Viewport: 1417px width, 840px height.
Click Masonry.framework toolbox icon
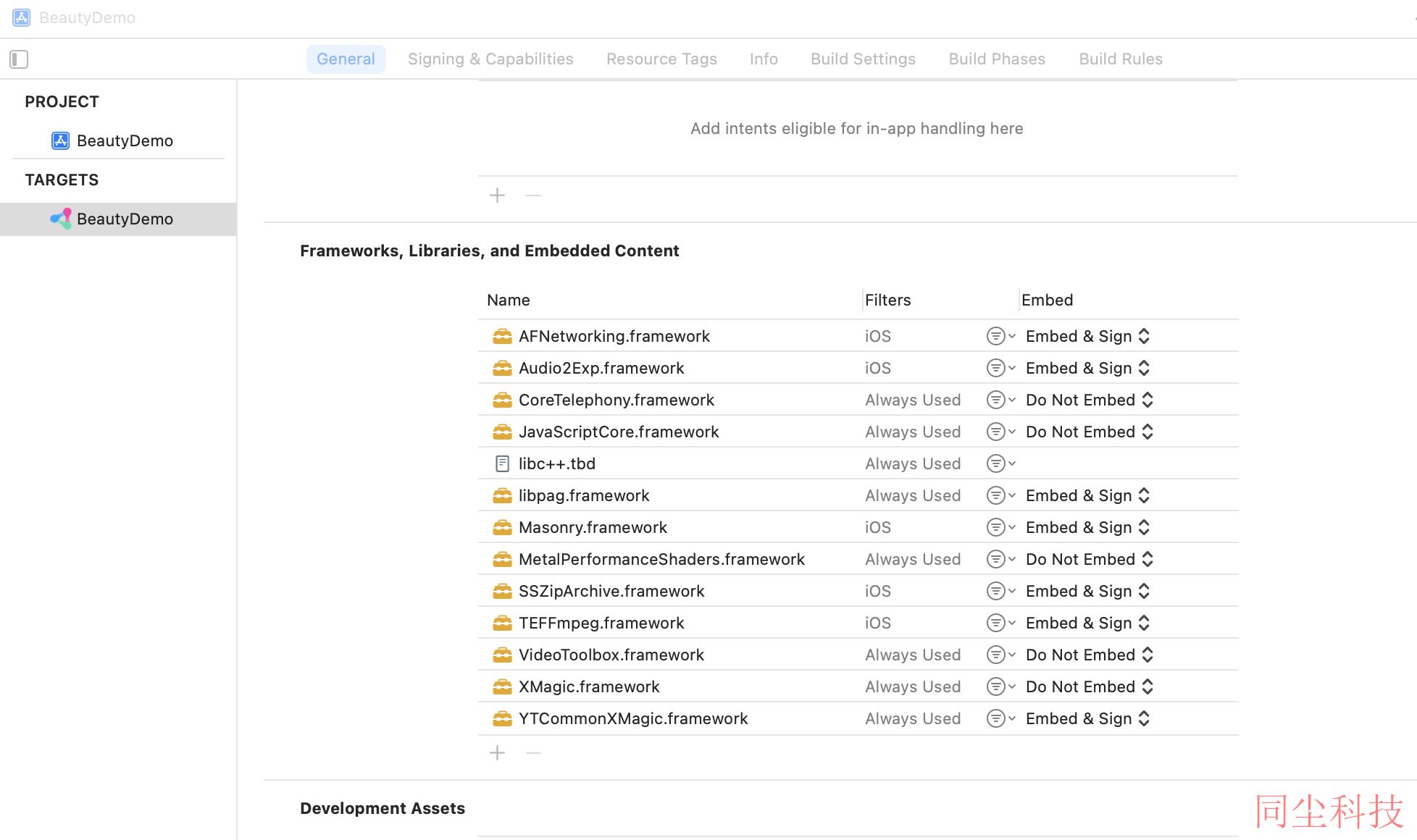point(502,527)
